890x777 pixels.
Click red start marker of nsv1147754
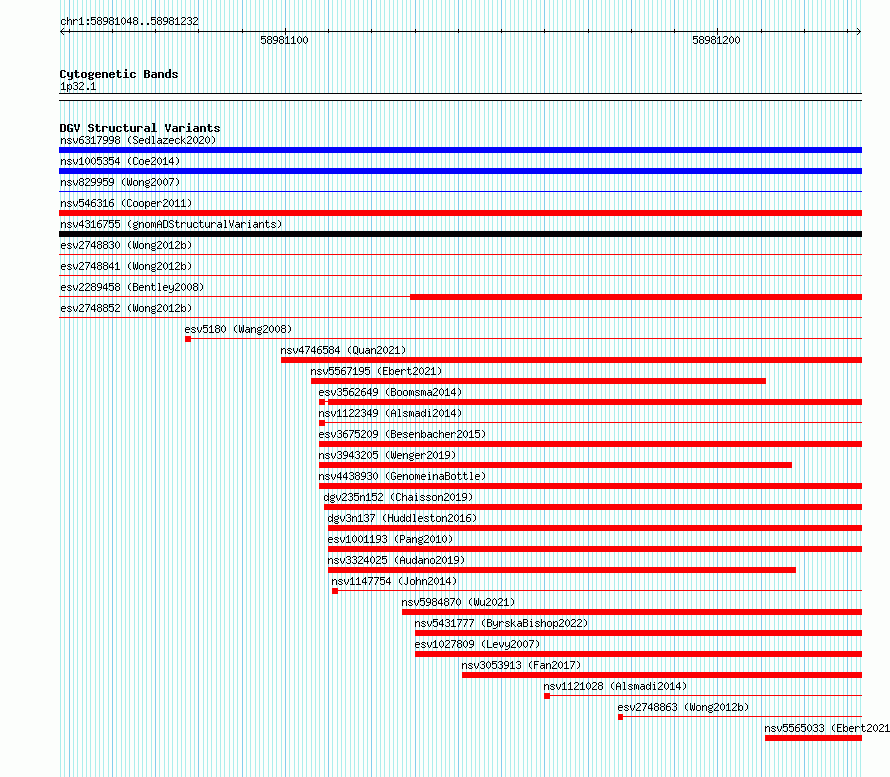click(x=335, y=591)
